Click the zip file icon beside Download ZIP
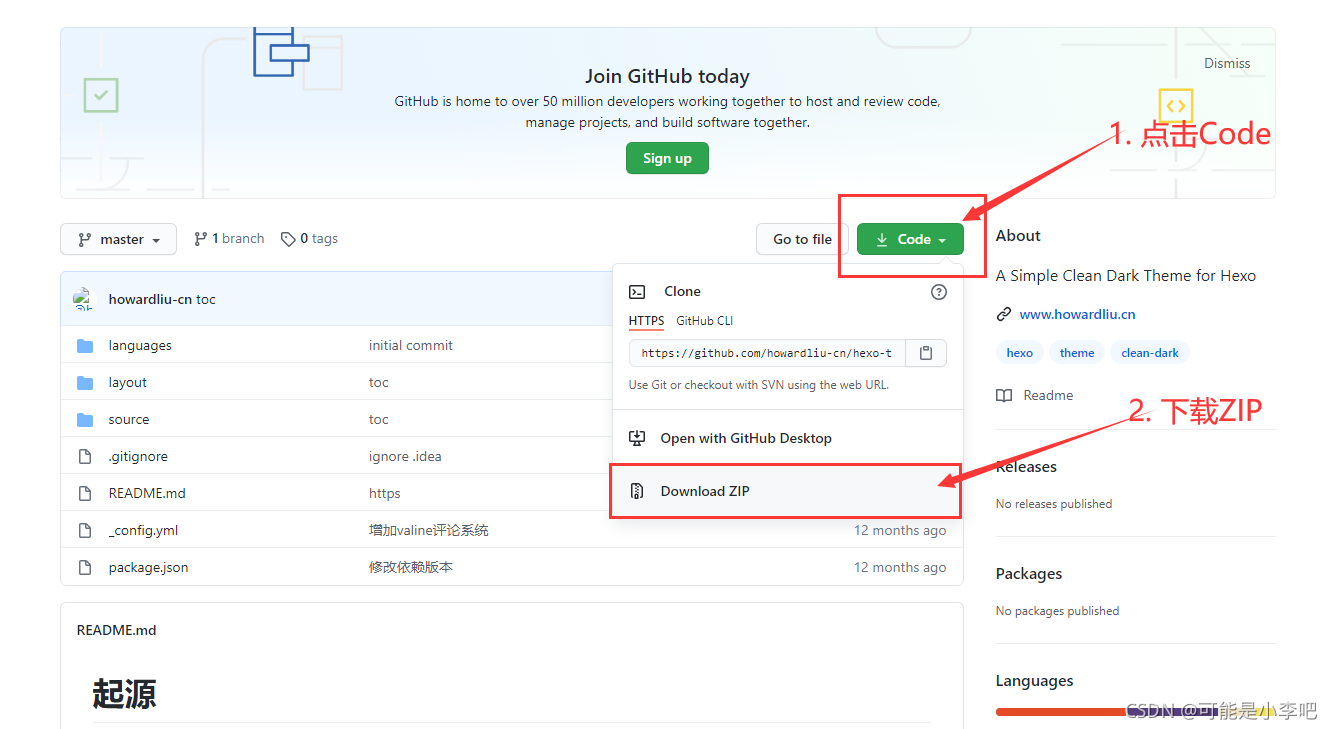Image resolution: width=1333 pixels, height=729 pixels. (x=637, y=491)
